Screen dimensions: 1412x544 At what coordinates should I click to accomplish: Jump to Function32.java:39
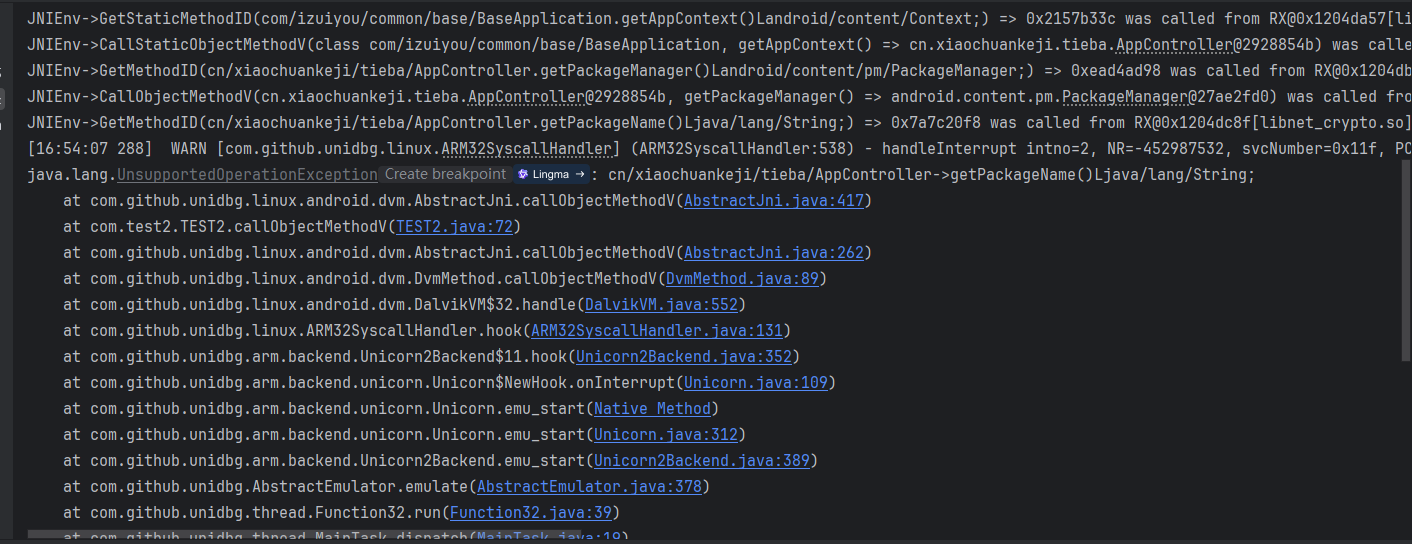pos(530,512)
